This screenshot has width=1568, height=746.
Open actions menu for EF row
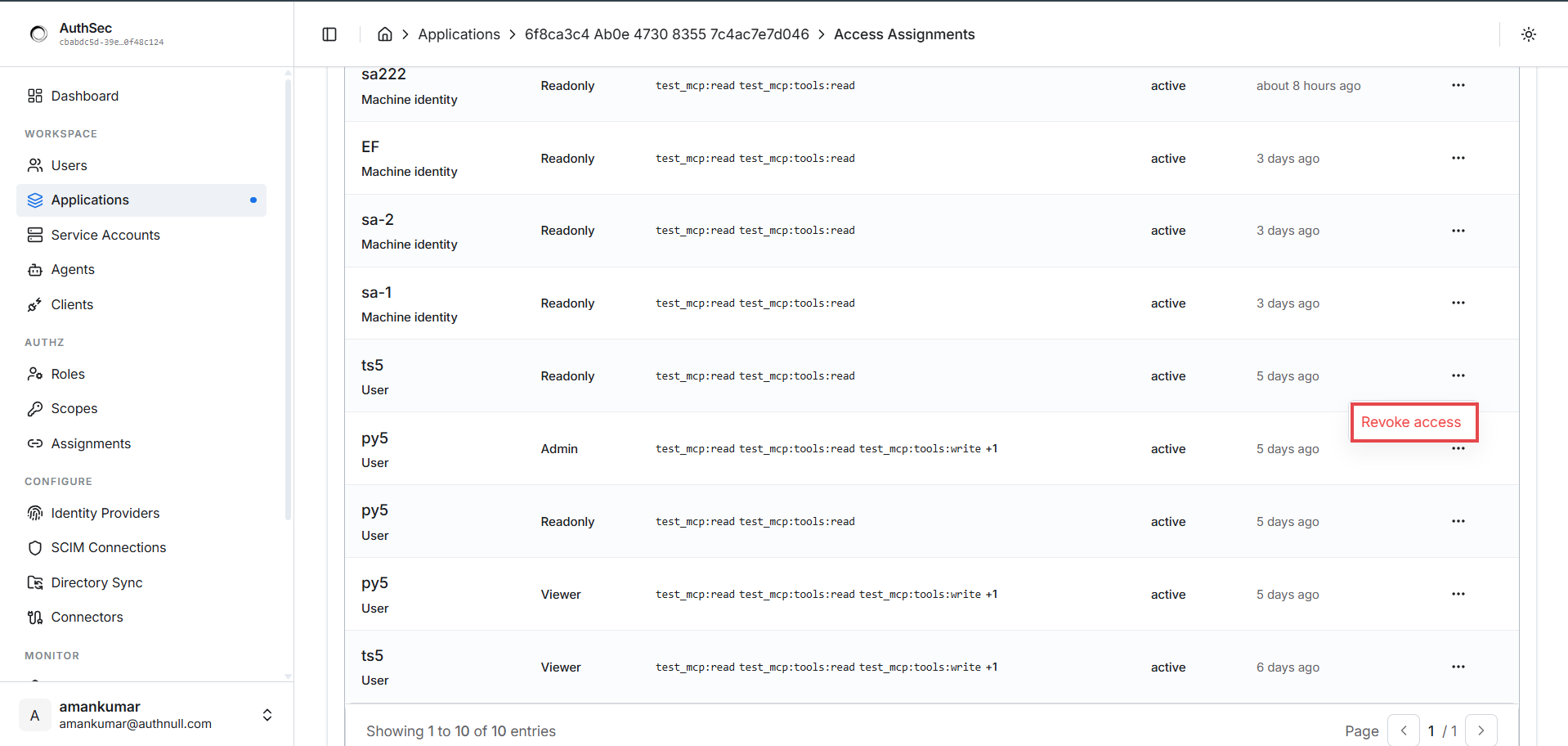[x=1458, y=158]
